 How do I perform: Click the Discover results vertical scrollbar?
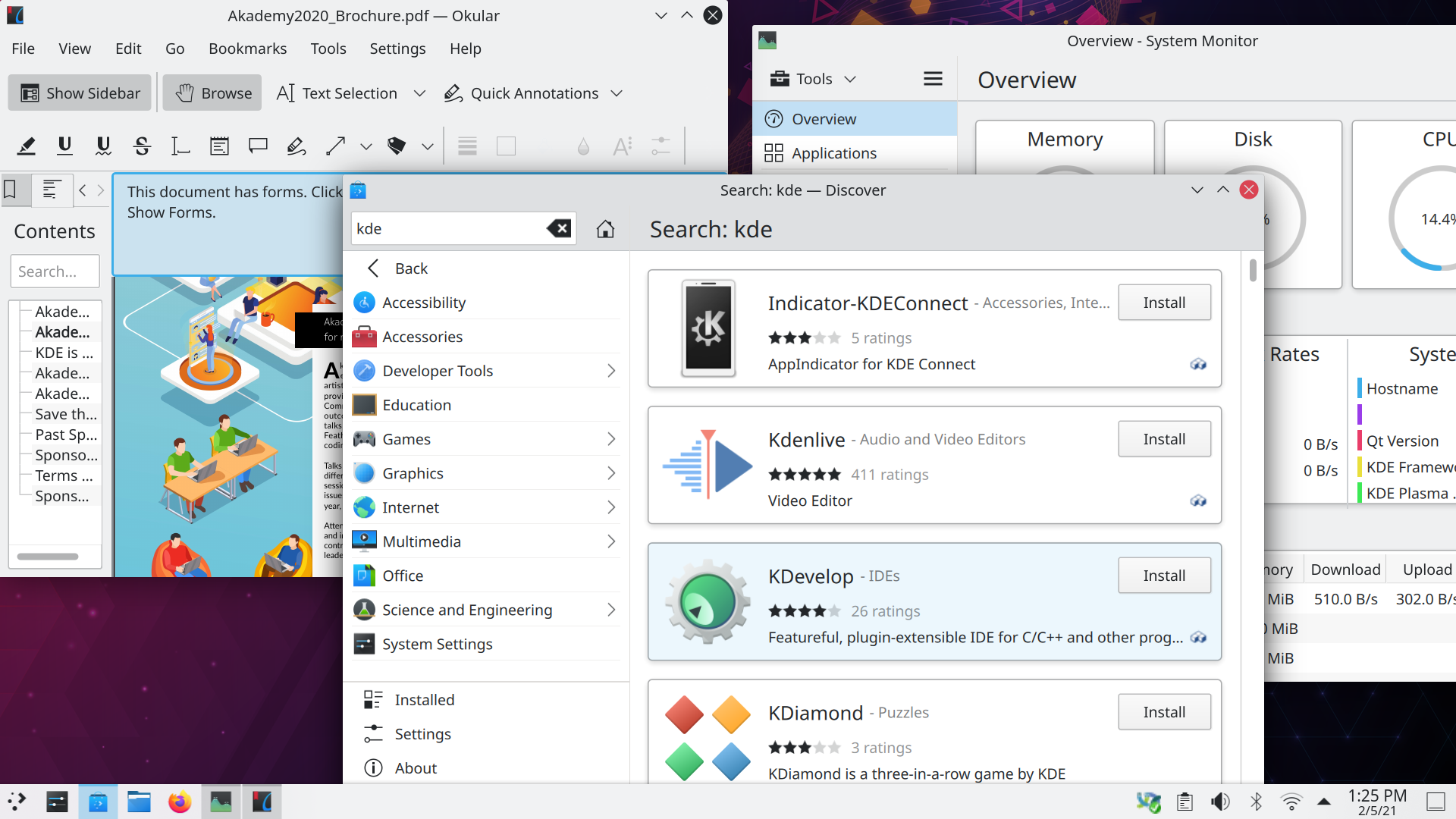[1253, 271]
